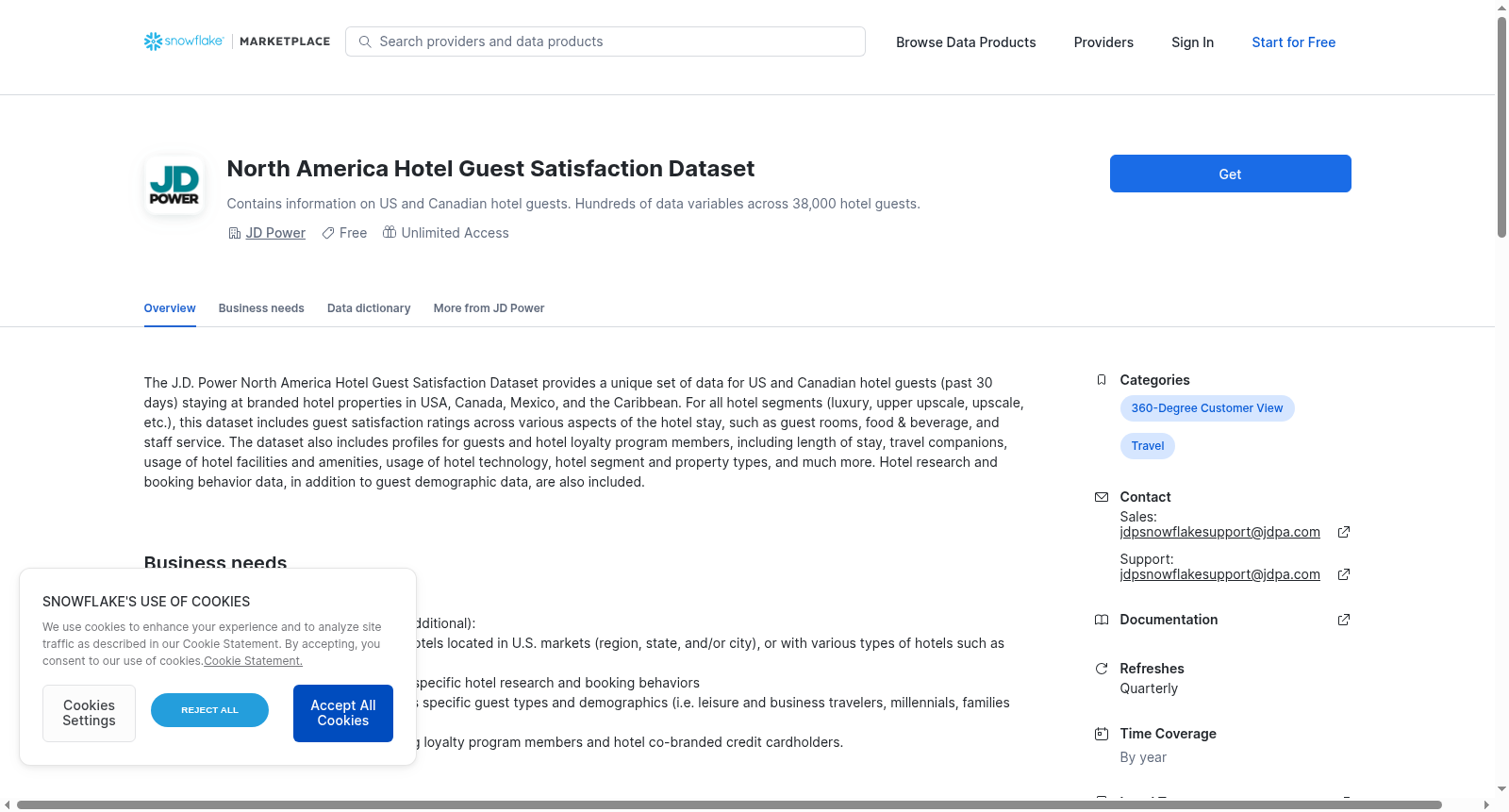Click the Sales email jdpsnowflakesupport@jdpa.com
This screenshot has height=812, width=1509.
[x=1219, y=532]
